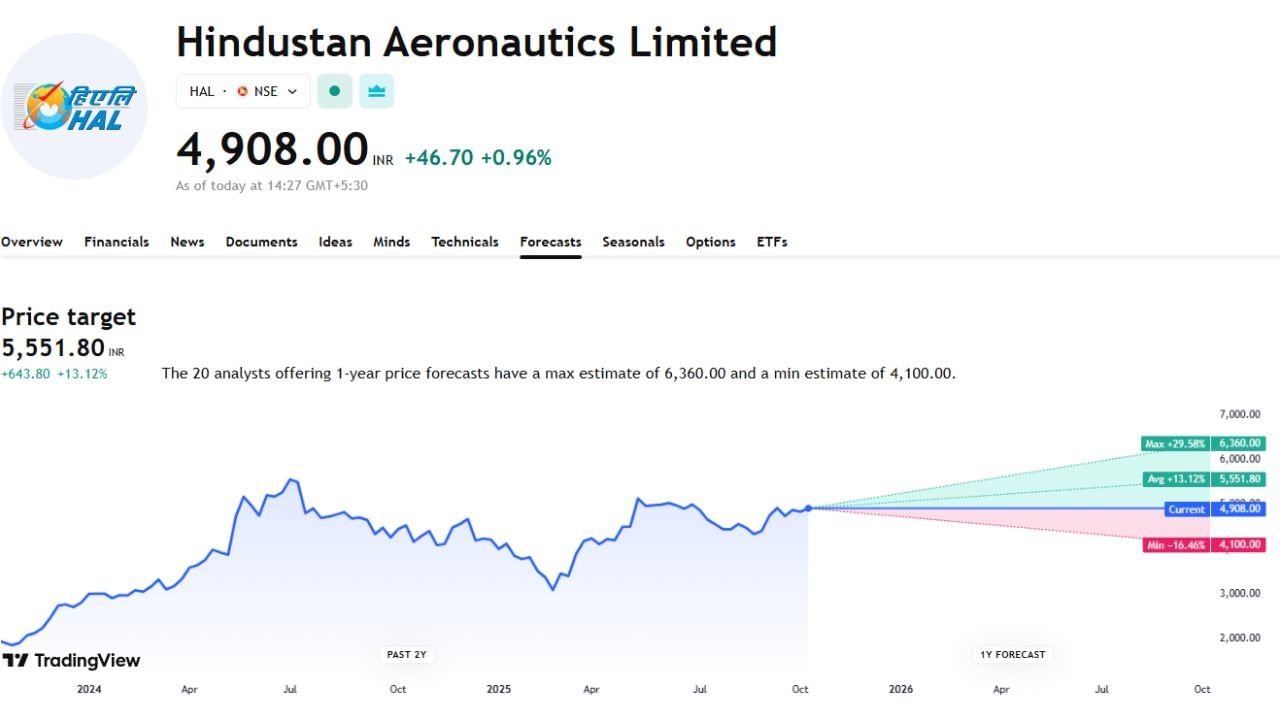Viewport: 1280px width, 720px height.
Task: Open the Technicals tab
Action: tap(465, 242)
